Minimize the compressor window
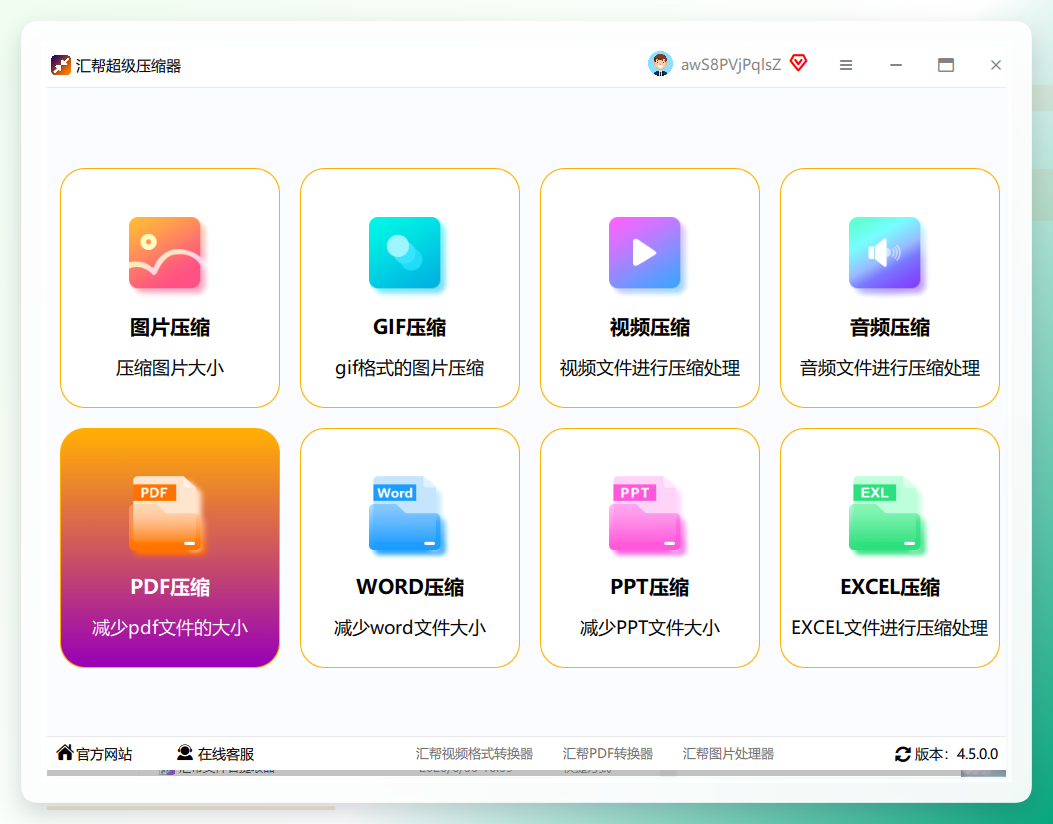Viewport: 1053px width, 824px height. [896, 65]
